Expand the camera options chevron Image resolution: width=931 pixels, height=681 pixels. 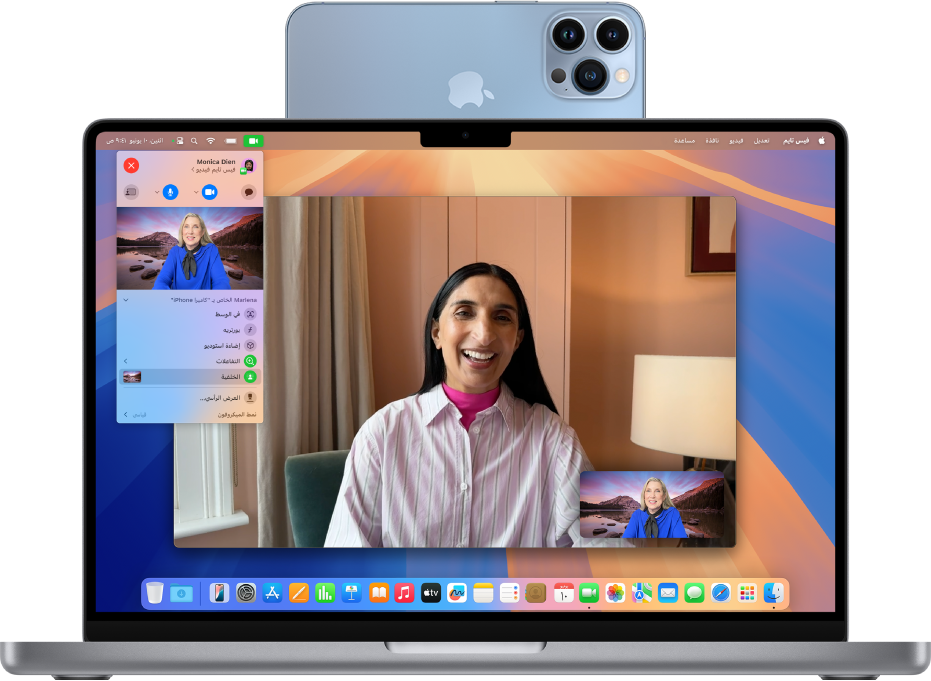point(194,191)
